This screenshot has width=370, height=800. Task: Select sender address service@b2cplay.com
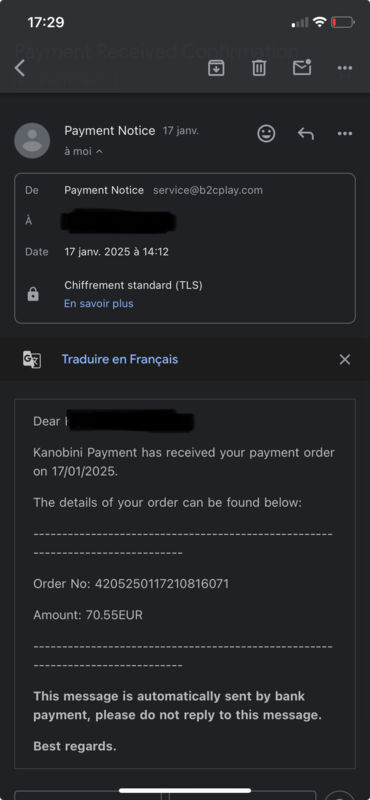pyautogui.click(x=208, y=190)
